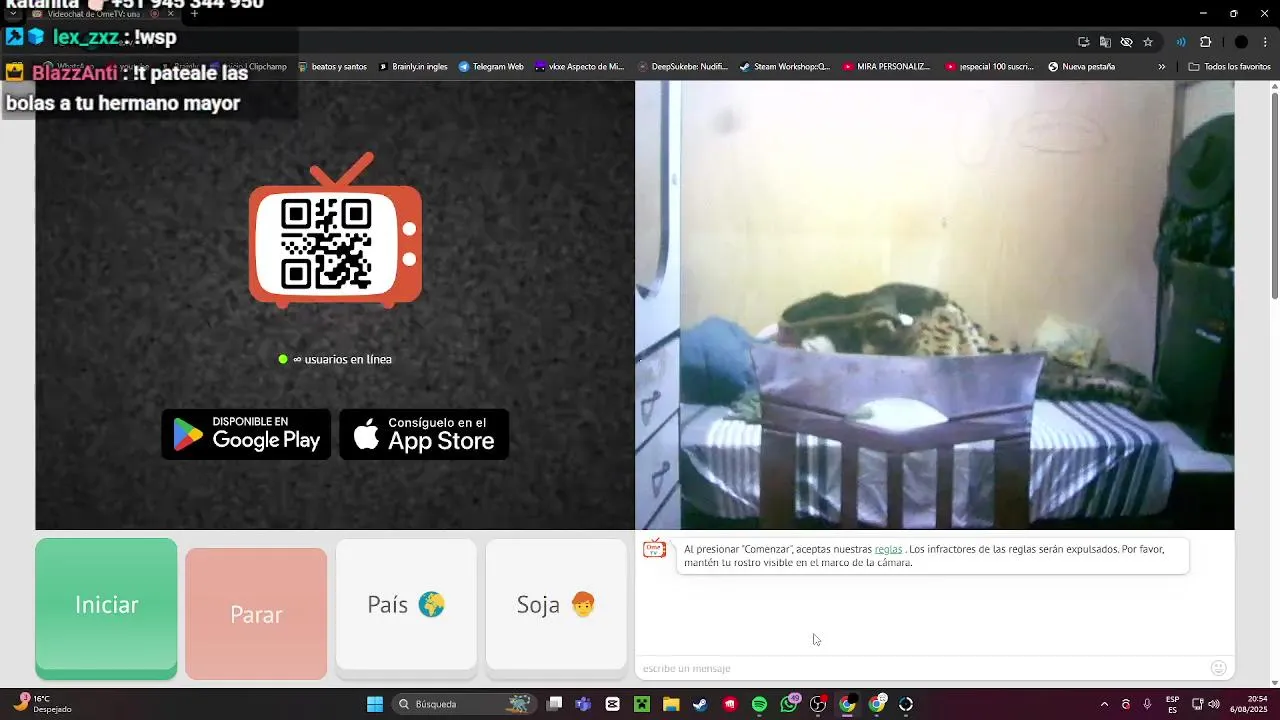This screenshot has width=1280, height=720.
Task: Click the green Iniciar button
Action: tap(106, 608)
